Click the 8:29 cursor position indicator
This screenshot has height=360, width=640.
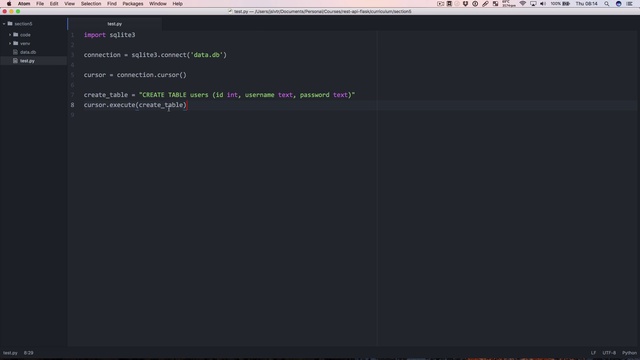(x=29, y=353)
